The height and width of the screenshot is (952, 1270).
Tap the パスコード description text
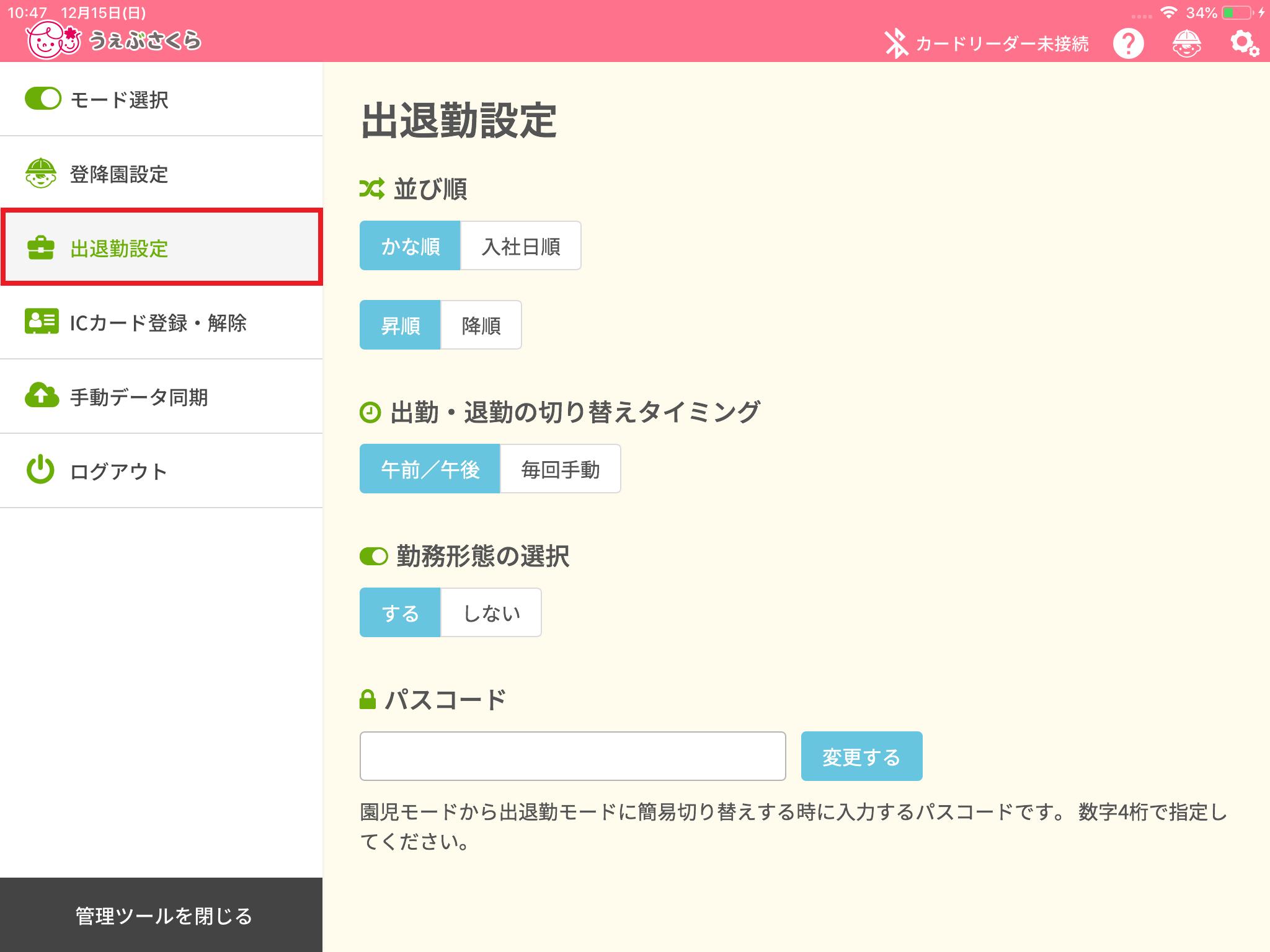tap(794, 826)
